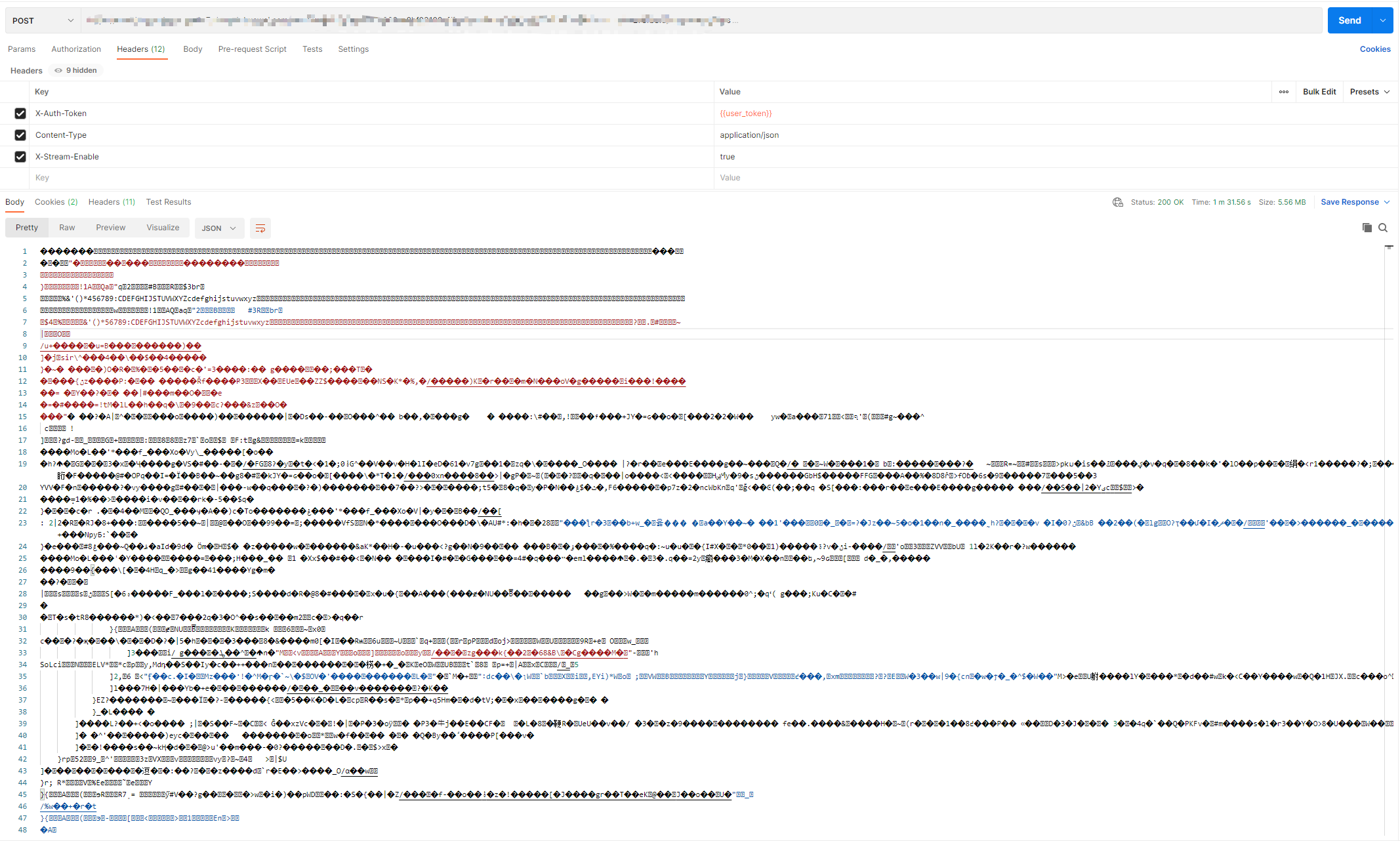Open the POST method dropdown
The height and width of the screenshot is (841, 1400).
(43, 21)
